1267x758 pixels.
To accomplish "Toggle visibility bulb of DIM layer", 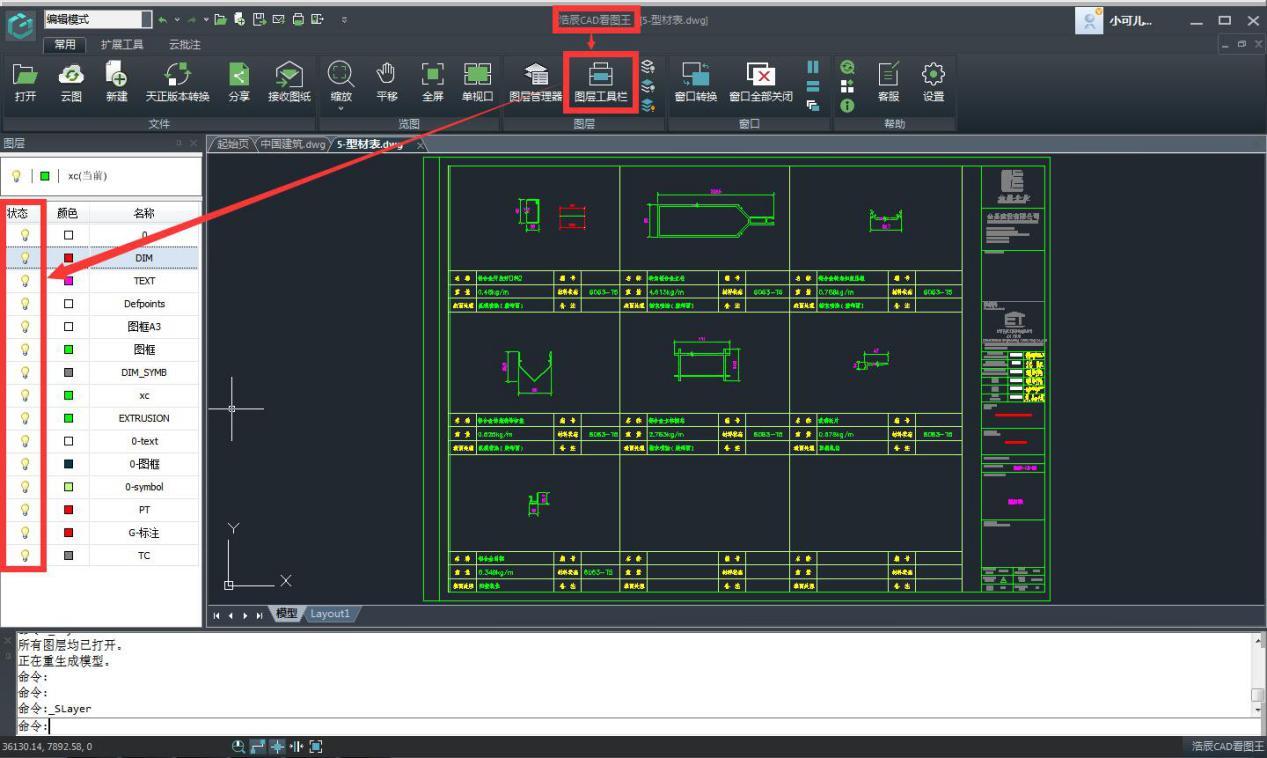I will pyautogui.click(x=24, y=258).
